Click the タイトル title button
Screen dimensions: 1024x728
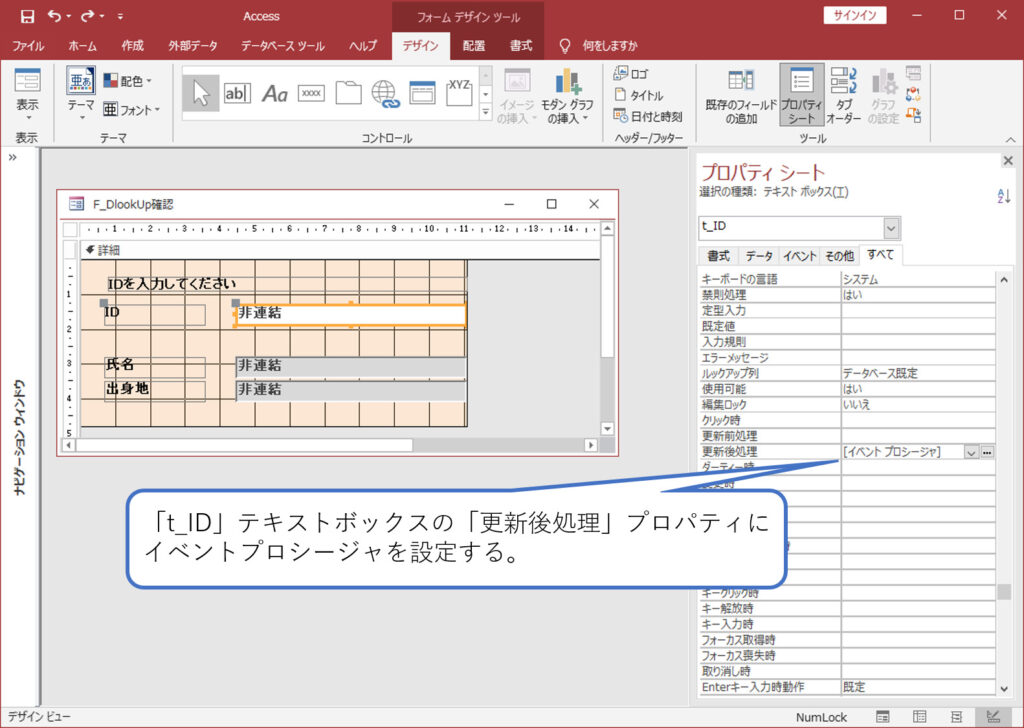[639, 95]
